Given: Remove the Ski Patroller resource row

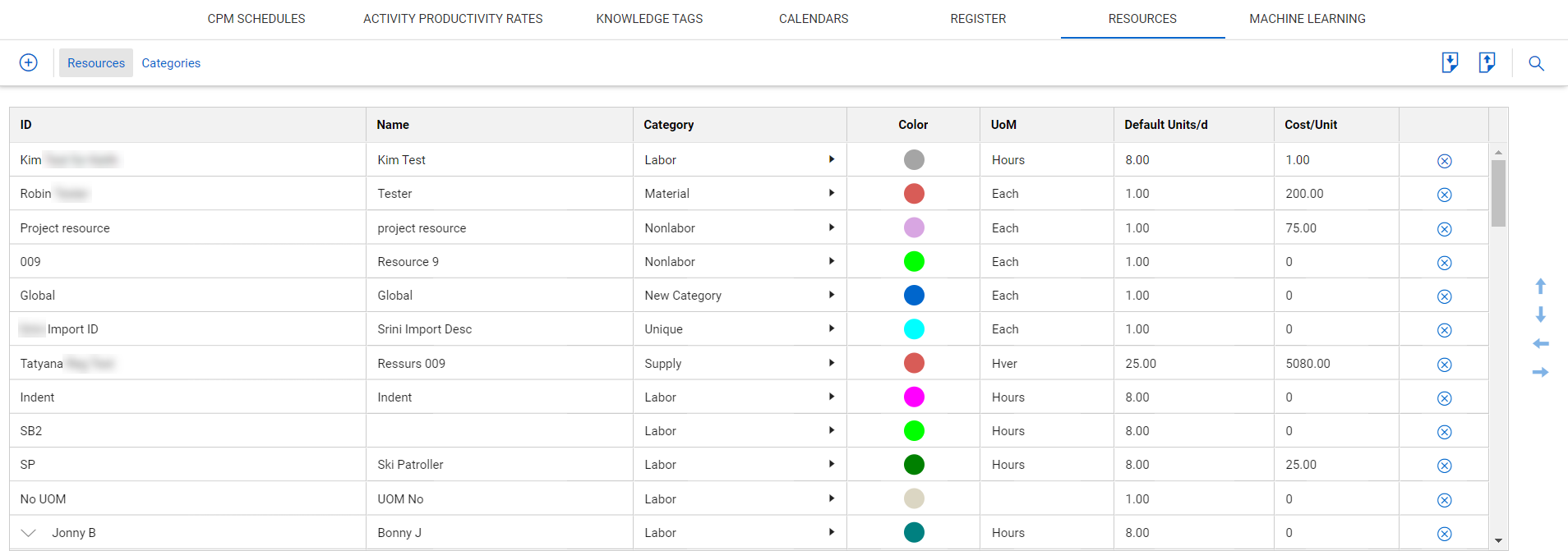Looking at the screenshot, I should tap(1444, 466).
